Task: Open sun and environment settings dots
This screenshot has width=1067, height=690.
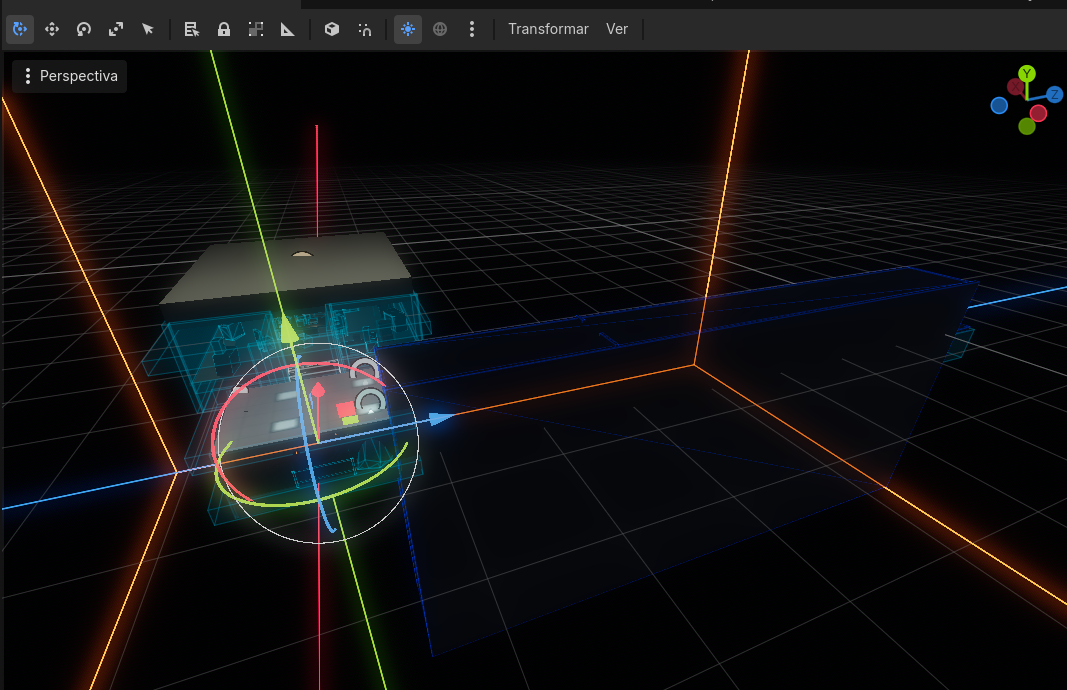Action: pyautogui.click(x=472, y=29)
